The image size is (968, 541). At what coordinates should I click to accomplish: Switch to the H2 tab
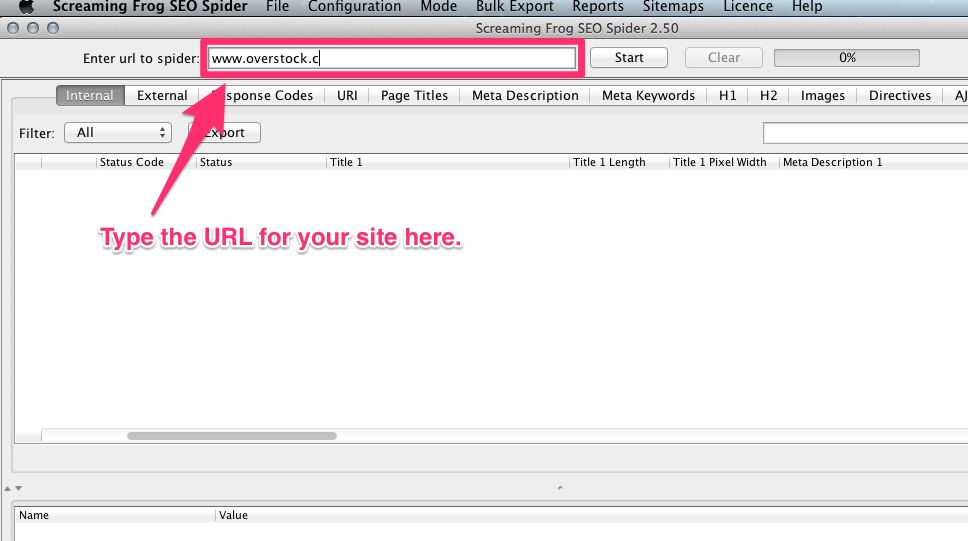tap(768, 95)
